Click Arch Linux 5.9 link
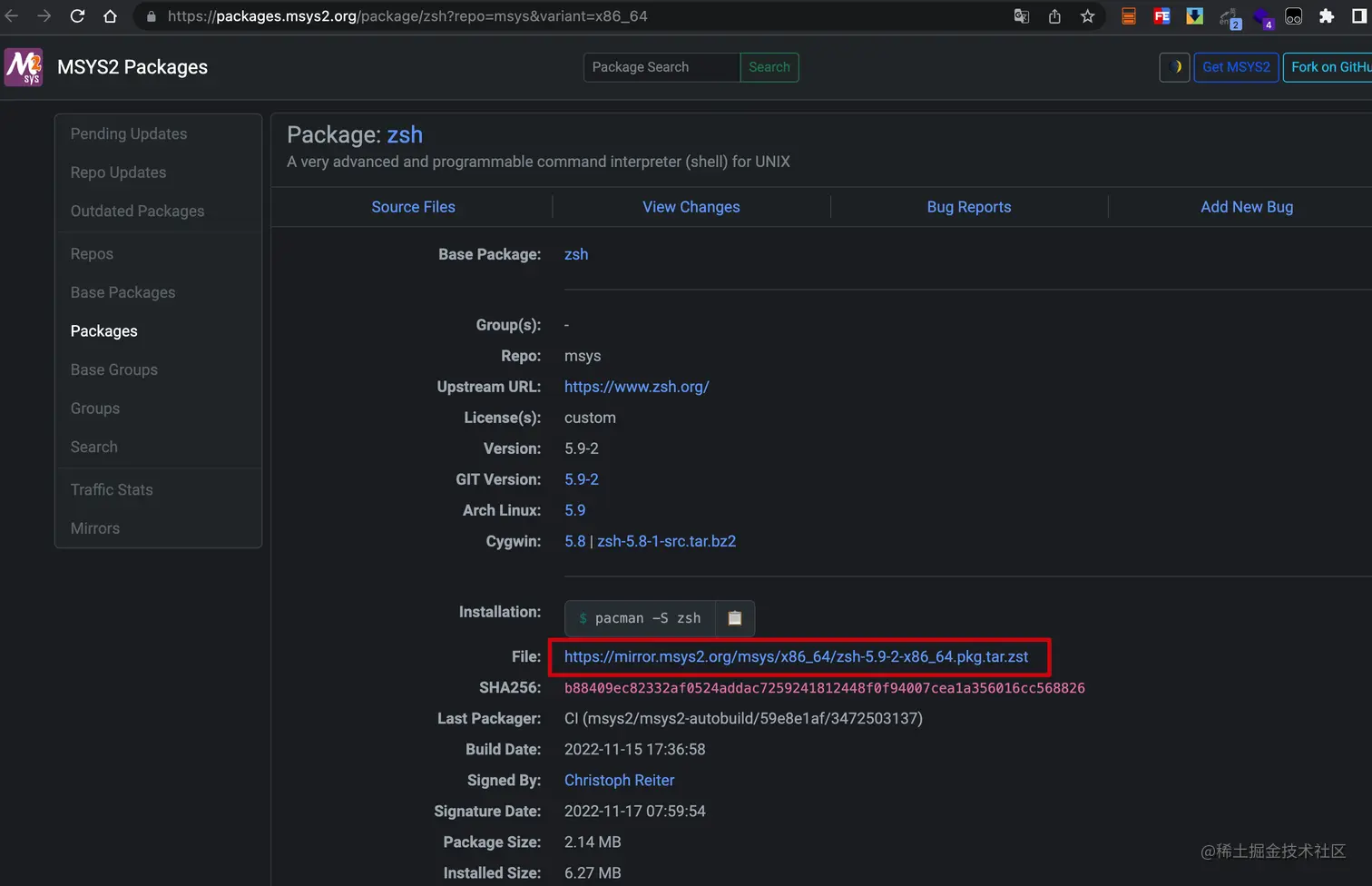The image size is (1372, 886). 574,510
